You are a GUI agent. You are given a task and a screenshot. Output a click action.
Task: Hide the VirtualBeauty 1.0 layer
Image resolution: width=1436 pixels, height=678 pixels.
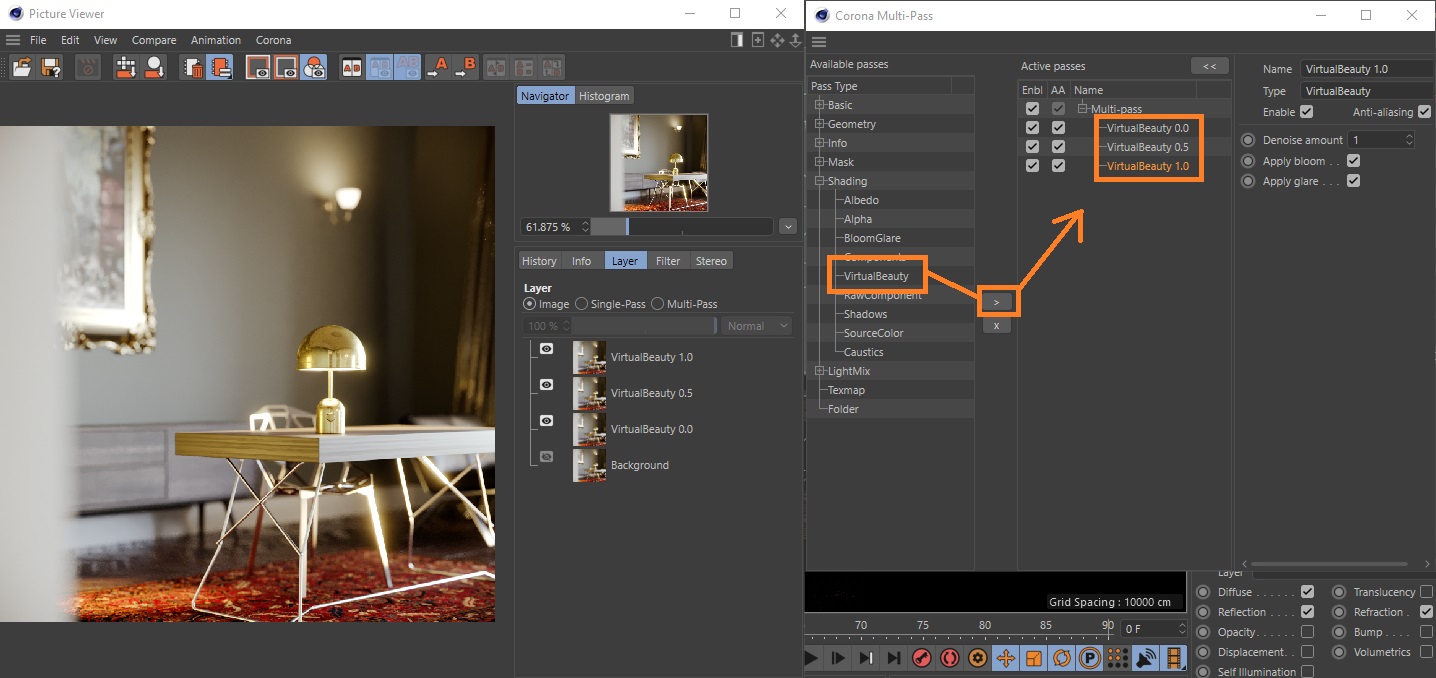[x=546, y=349]
